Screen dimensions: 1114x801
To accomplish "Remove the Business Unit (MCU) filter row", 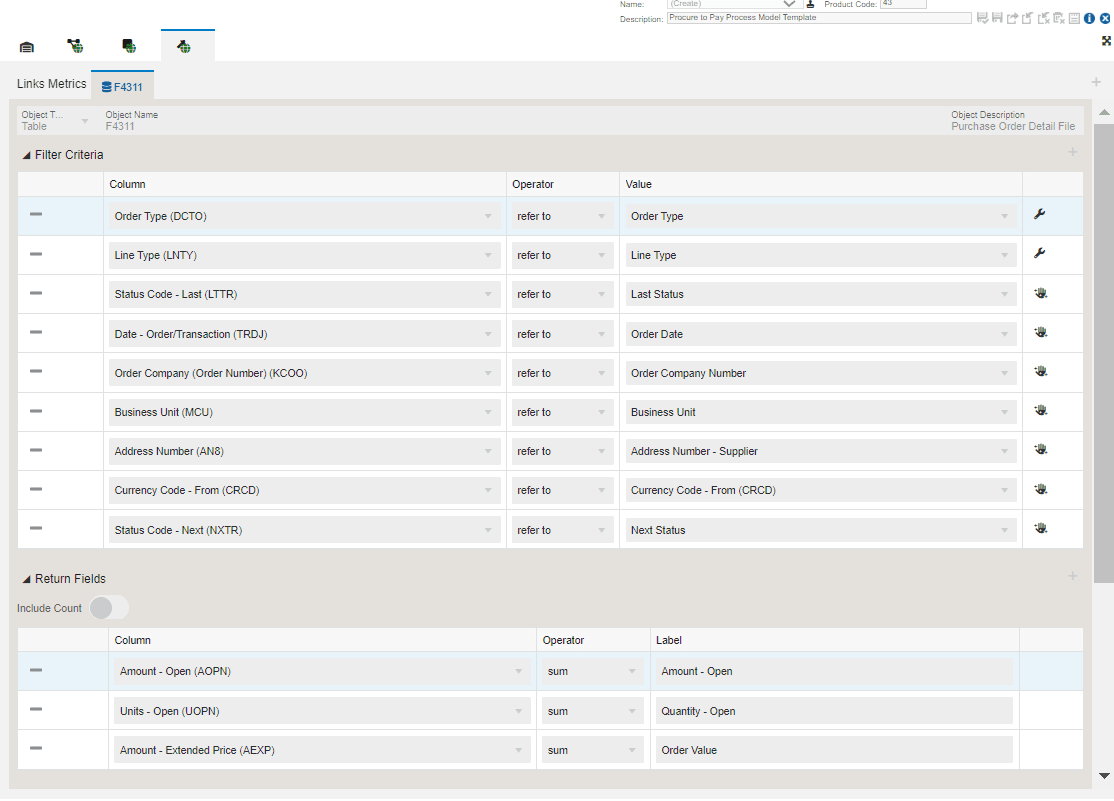I will click(x=36, y=411).
